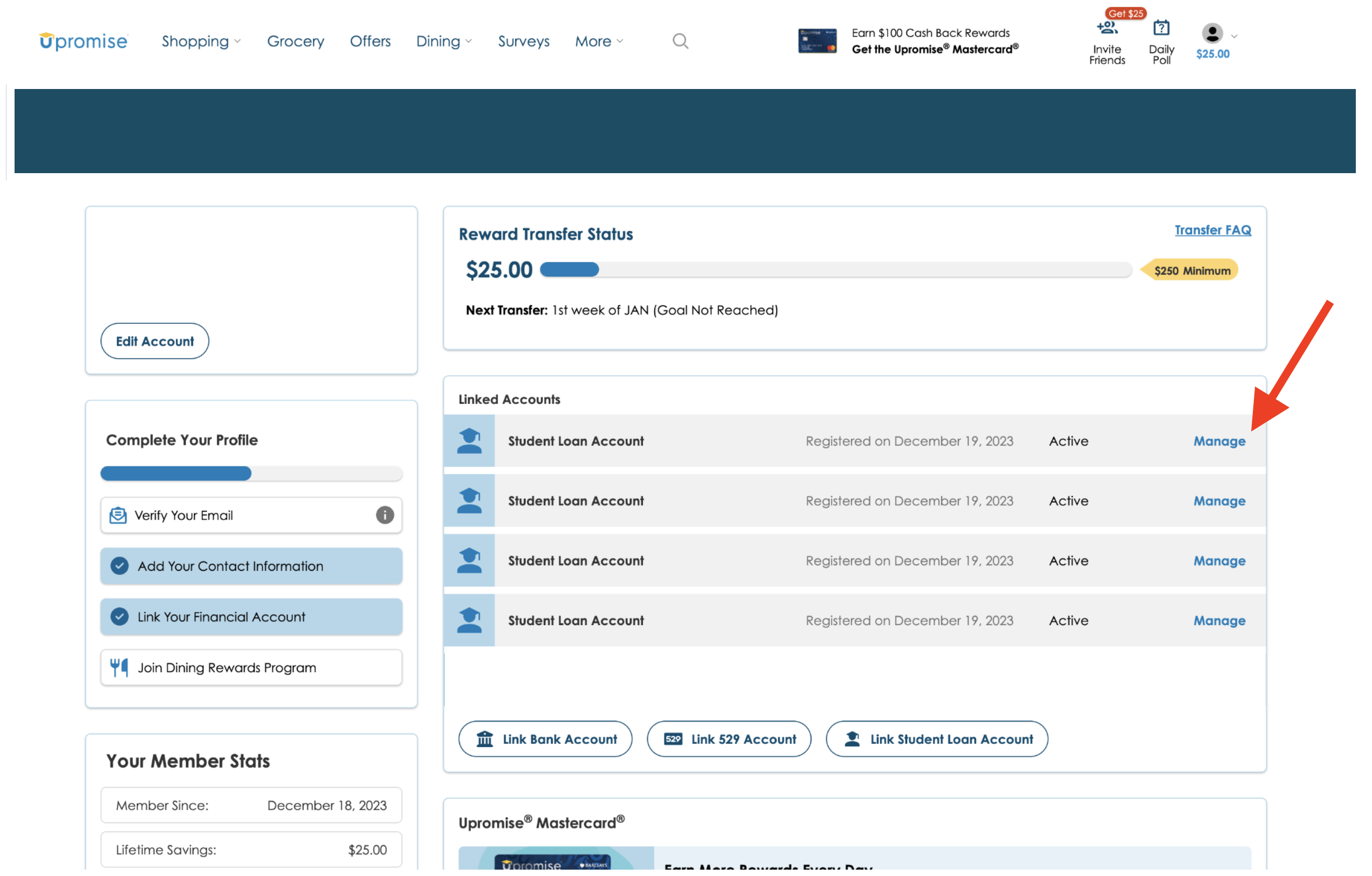Open the Transfer FAQ link

(x=1212, y=230)
